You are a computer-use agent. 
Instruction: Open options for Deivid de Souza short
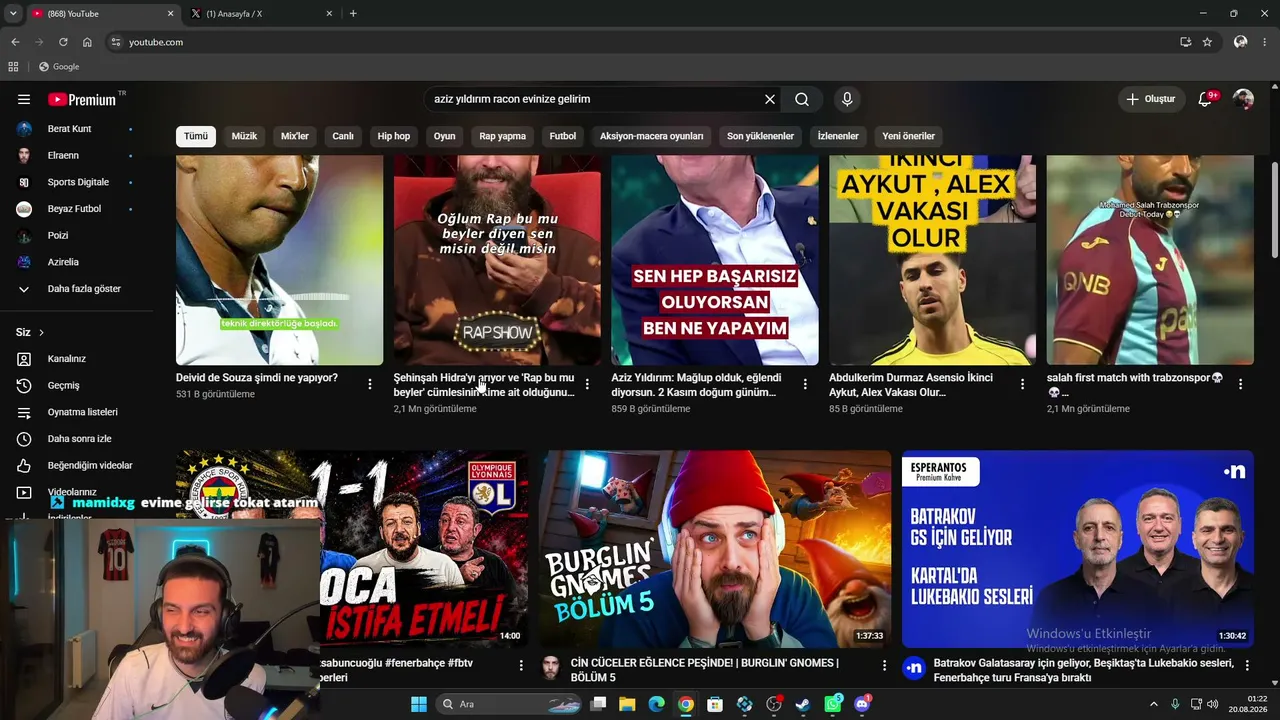point(369,384)
